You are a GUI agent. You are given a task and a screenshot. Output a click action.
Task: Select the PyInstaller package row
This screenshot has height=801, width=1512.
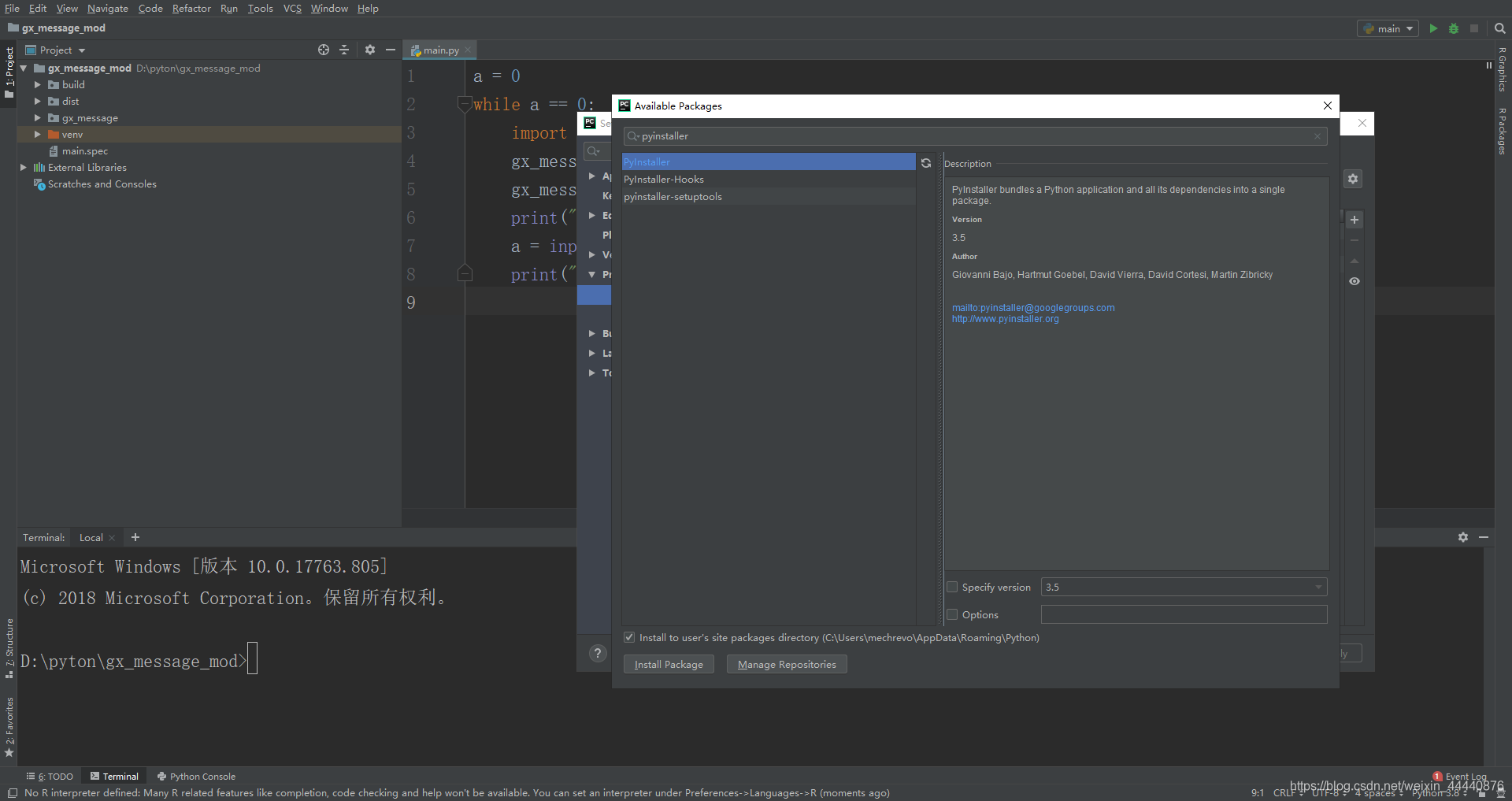[x=769, y=162]
